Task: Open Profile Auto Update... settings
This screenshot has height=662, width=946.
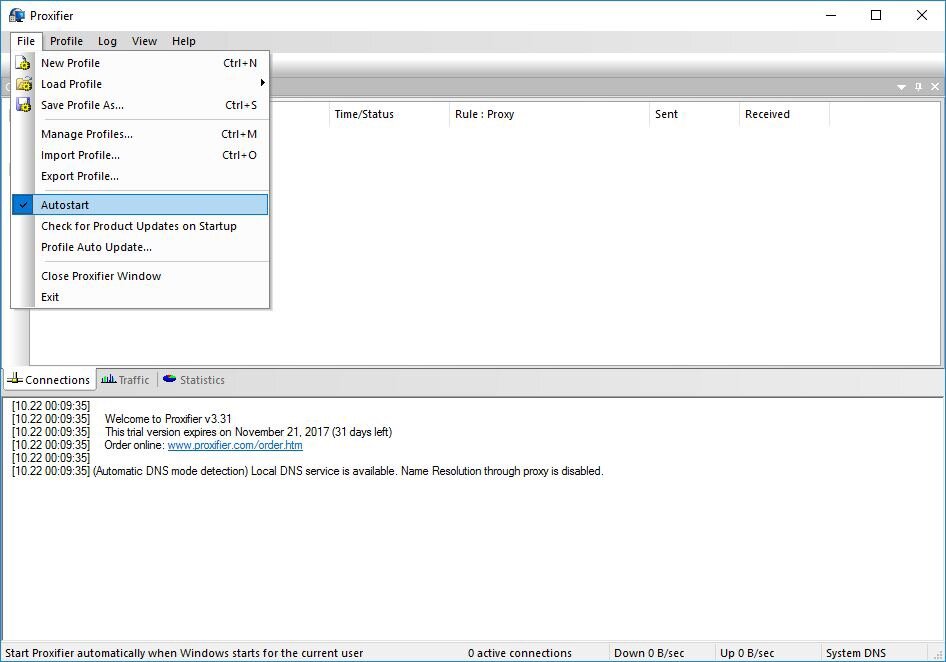Action: click(x=140, y=247)
